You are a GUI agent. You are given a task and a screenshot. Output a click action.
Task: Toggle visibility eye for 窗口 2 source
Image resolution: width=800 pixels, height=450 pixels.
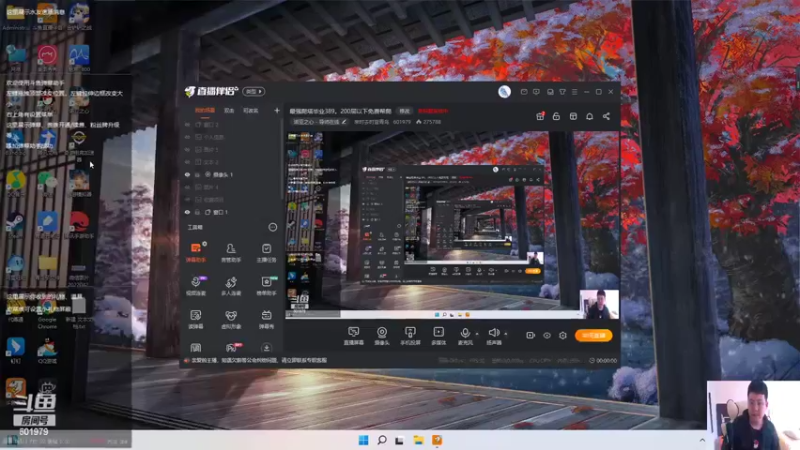pyautogui.click(x=187, y=124)
